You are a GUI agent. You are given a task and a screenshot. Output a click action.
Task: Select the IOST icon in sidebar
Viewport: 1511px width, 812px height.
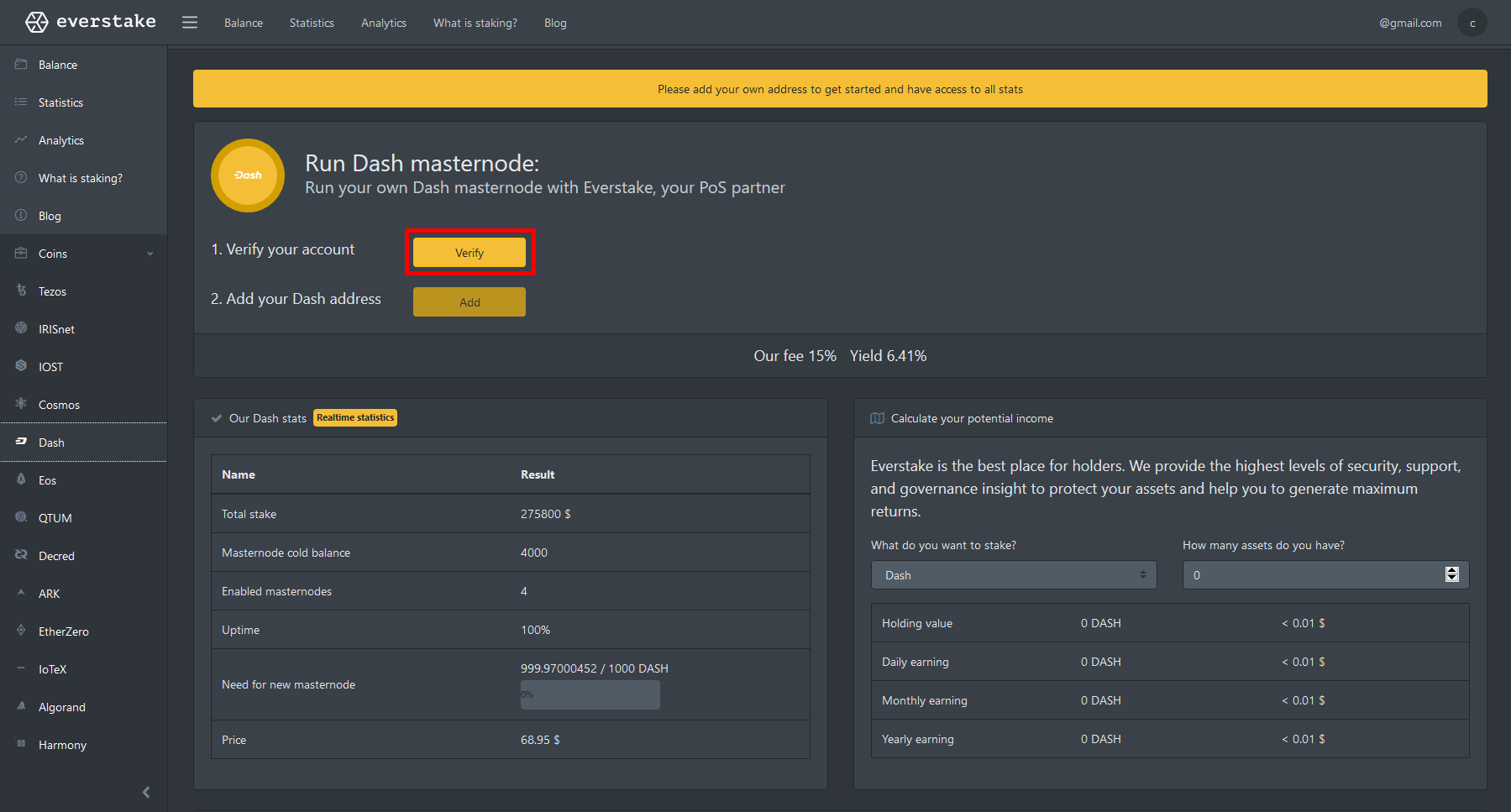(21, 366)
